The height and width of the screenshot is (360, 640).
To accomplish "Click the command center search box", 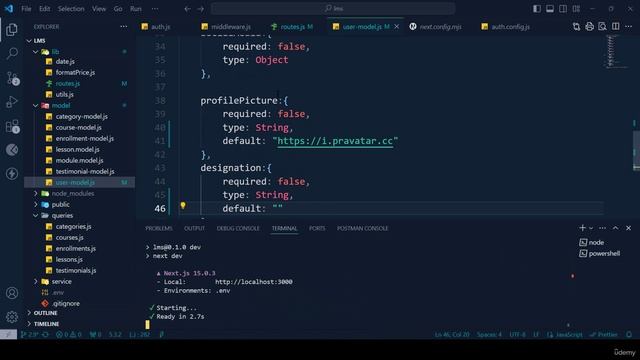I will point(333,9).
